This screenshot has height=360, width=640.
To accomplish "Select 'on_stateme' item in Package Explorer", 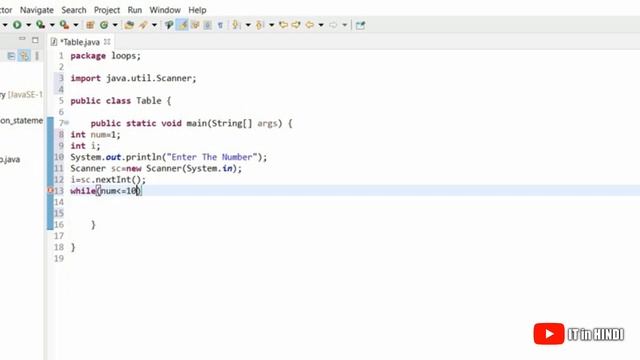I will [21, 120].
